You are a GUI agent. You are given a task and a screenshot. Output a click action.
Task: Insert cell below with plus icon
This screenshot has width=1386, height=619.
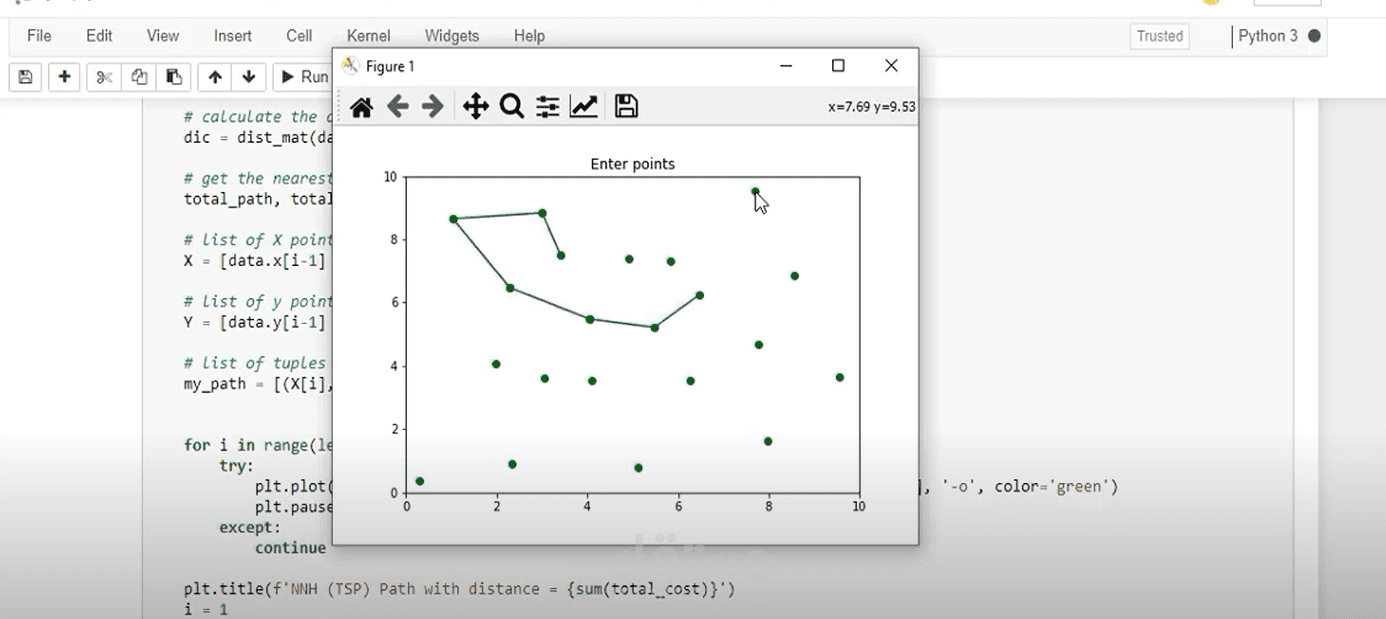(64, 77)
